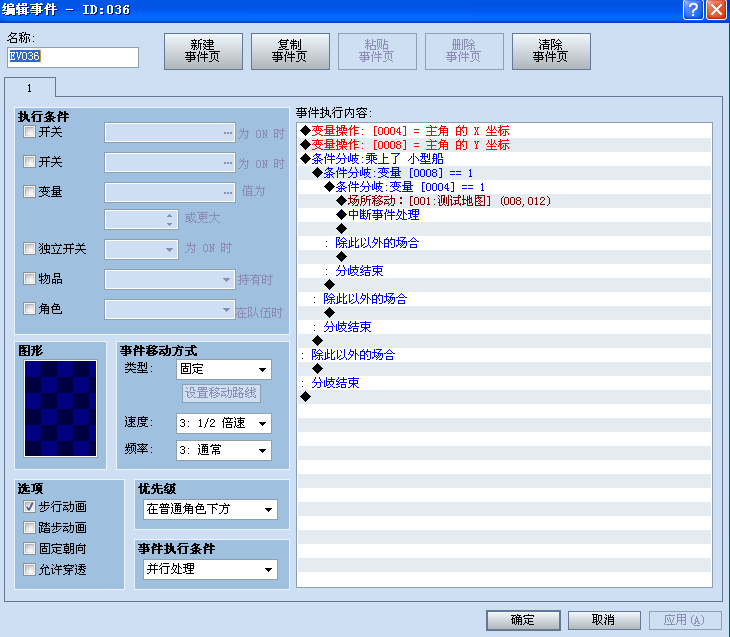Select the middle-level 除此以外的场合 line
This screenshot has height=637, width=730.
click(x=504, y=298)
